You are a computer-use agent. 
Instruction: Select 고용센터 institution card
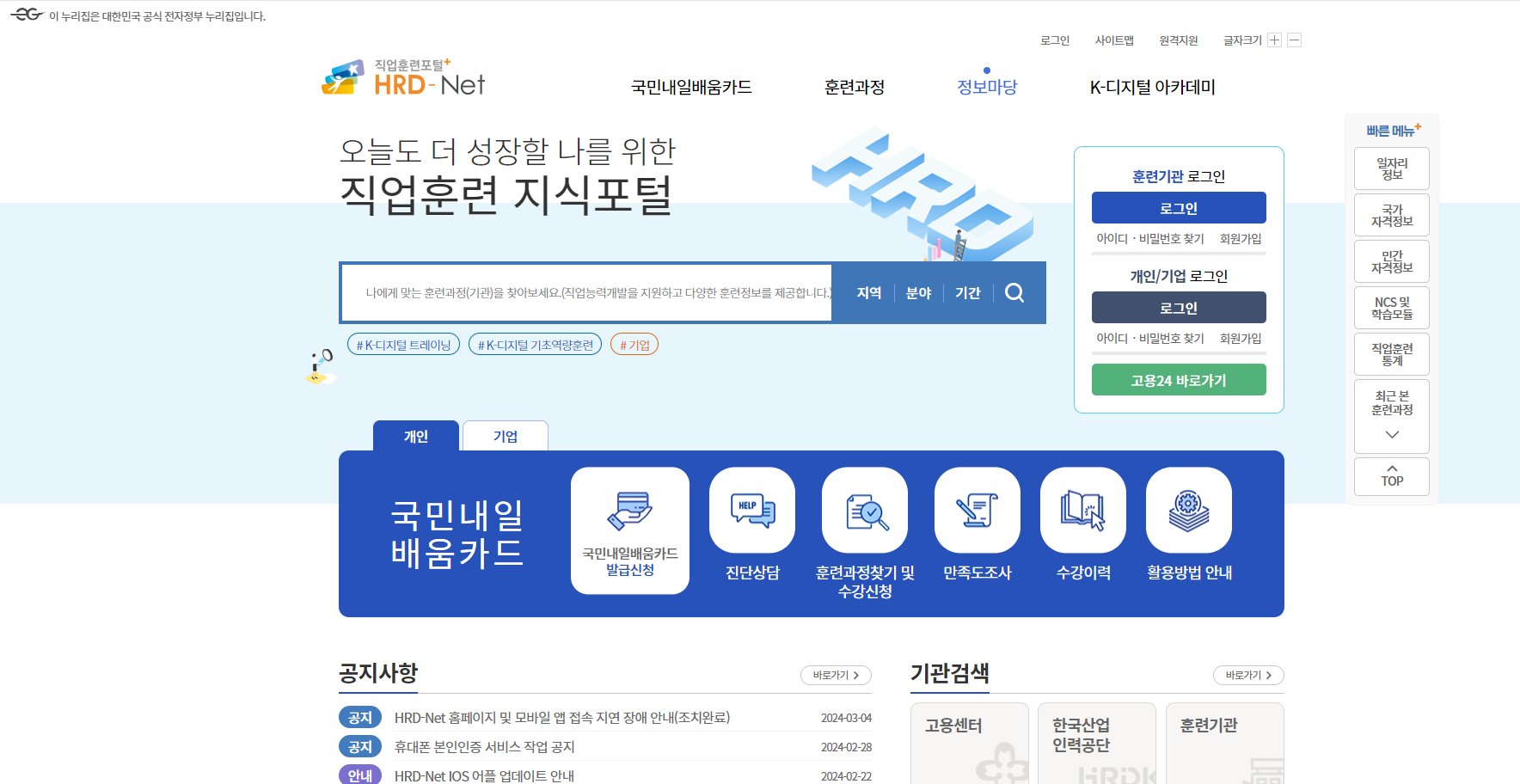click(x=970, y=744)
